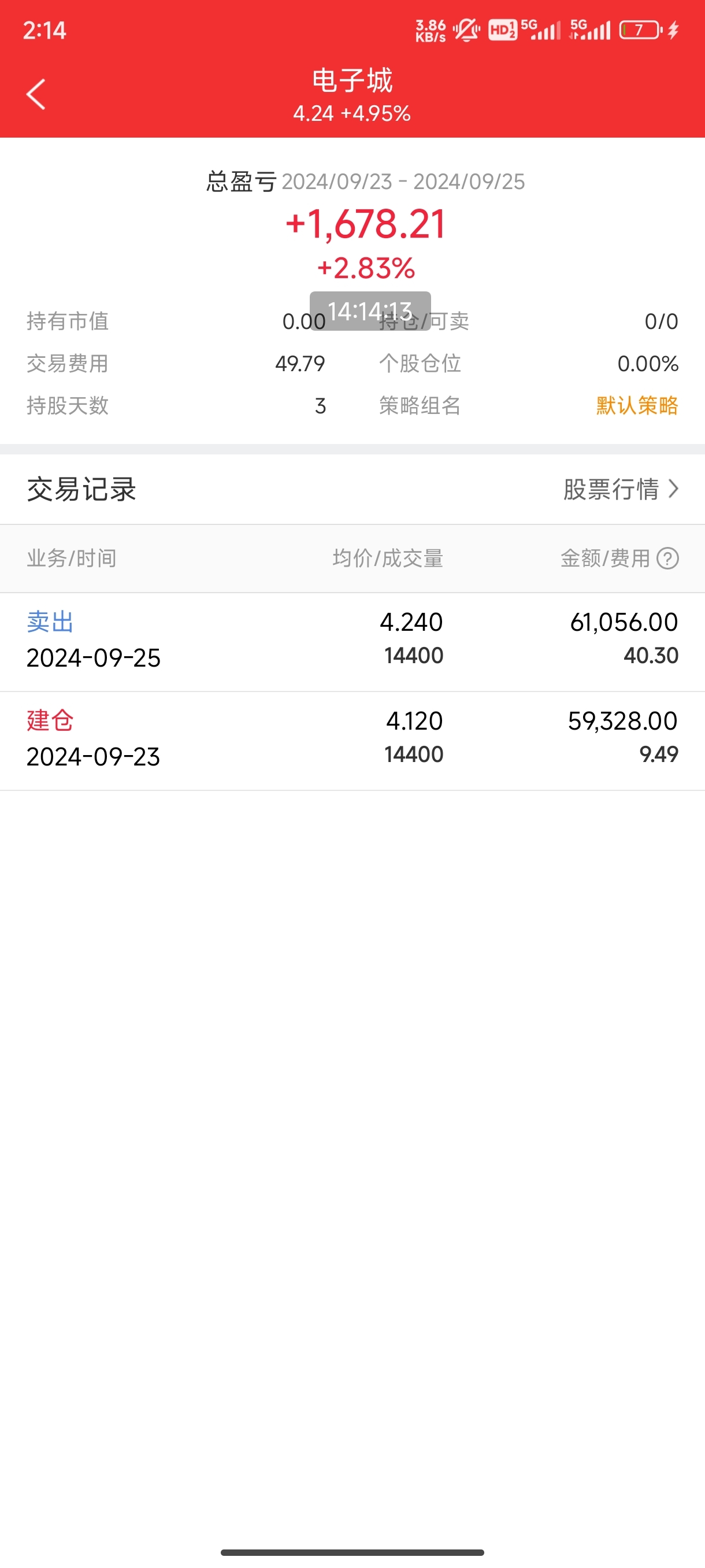Tap the 总盈亏 date range text
Screen dimensions: 705x1568
403,182
